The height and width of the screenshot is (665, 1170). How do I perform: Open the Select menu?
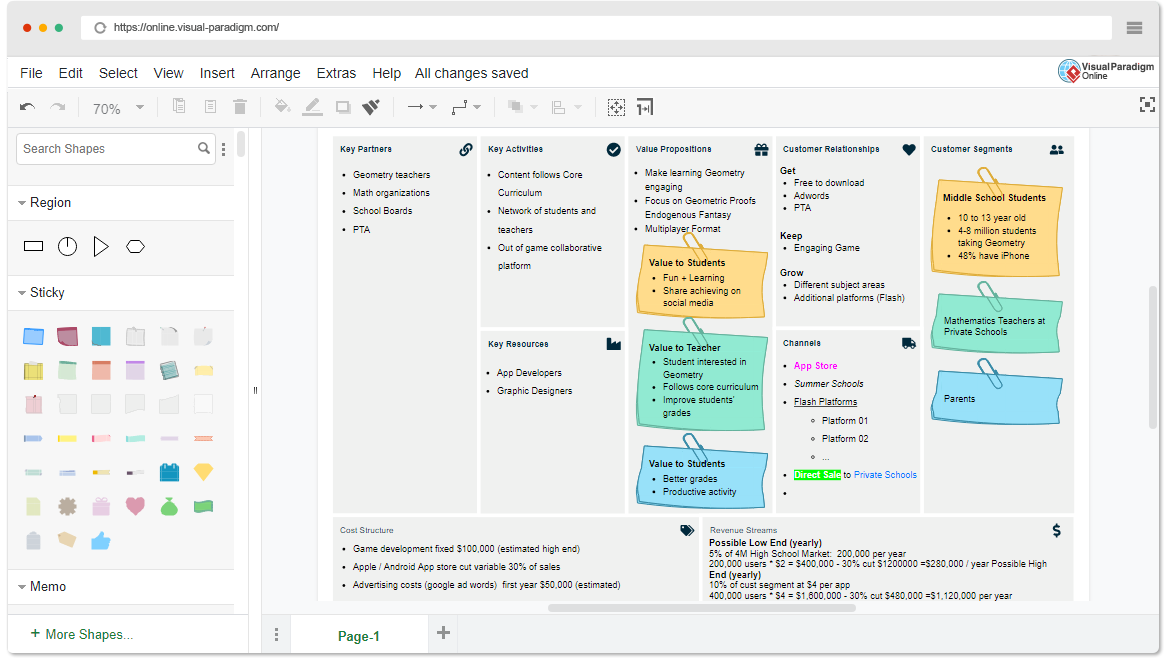119,73
